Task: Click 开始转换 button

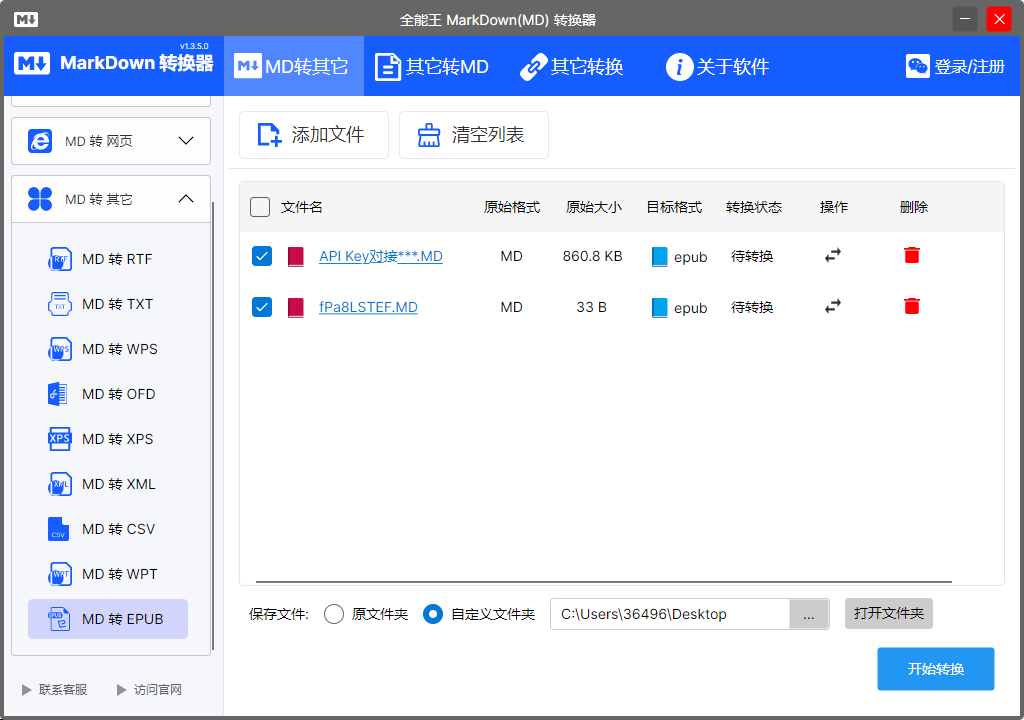Action: click(936, 669)
